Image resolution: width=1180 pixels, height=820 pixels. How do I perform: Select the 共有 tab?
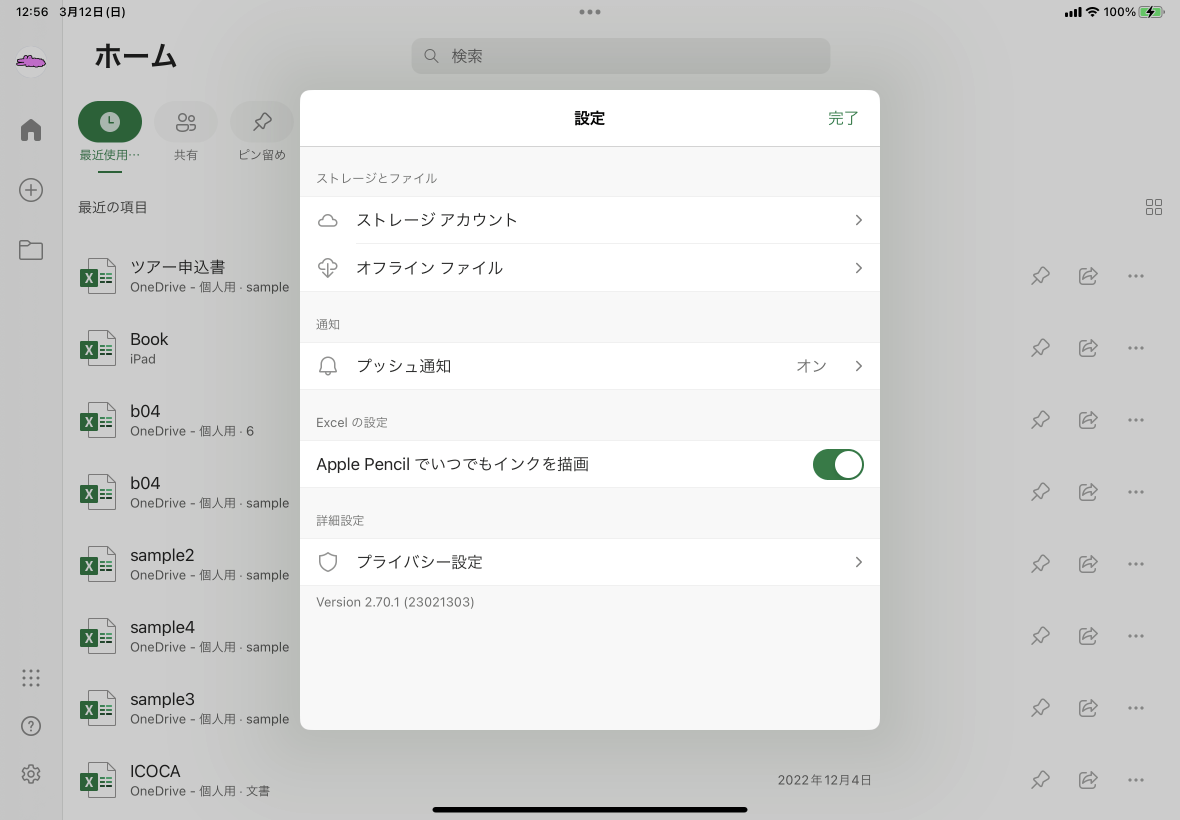click(186, 132)
